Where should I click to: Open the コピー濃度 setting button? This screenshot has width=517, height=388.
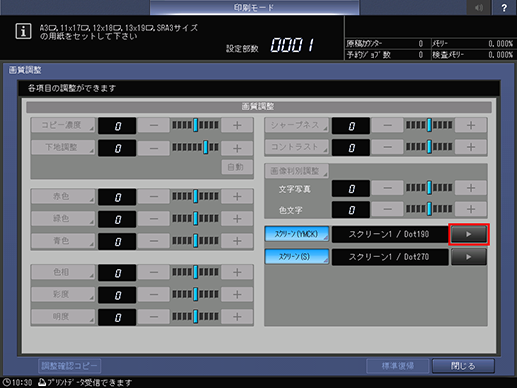[63, 125]
